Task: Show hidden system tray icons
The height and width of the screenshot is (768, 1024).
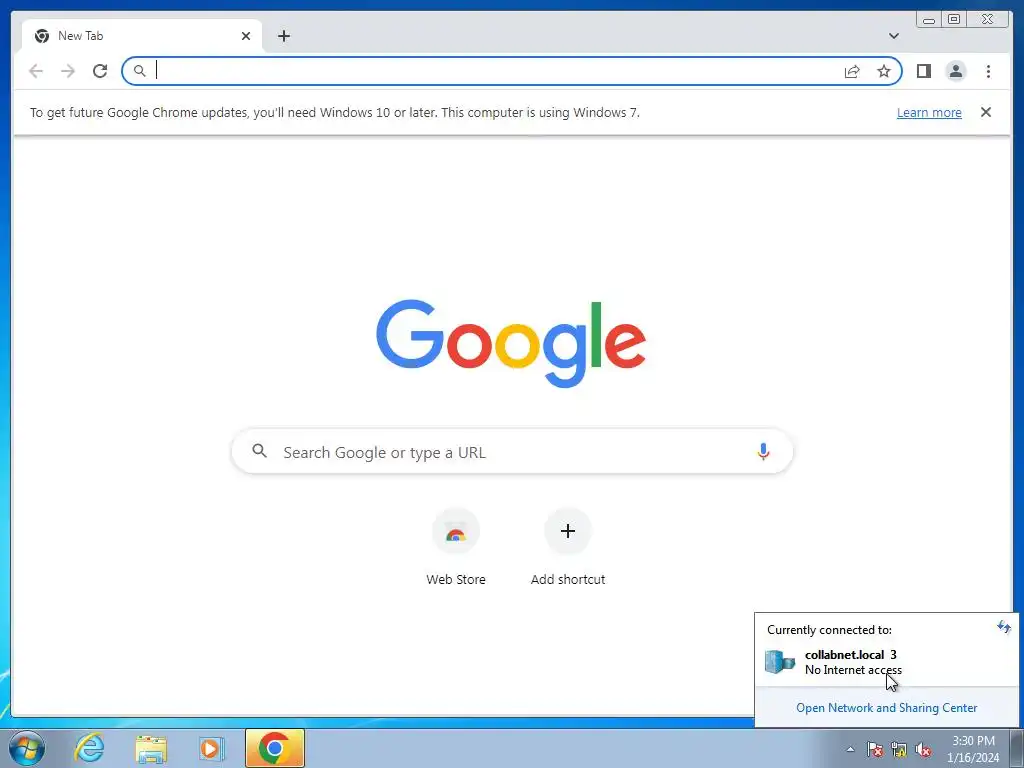Action: tap(850, 749)
